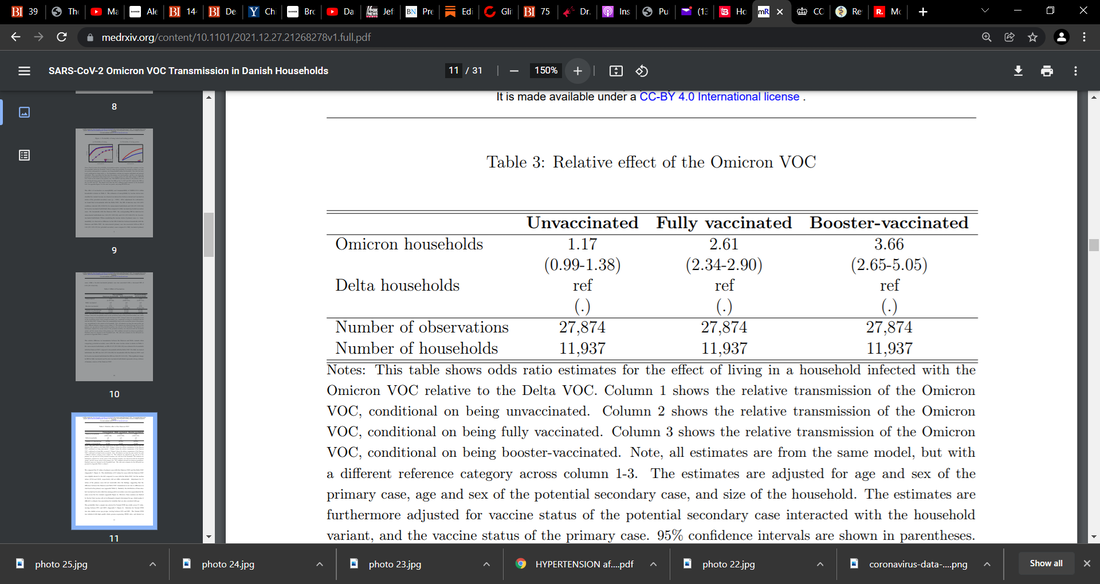Click the fit to page icon

click(x=616, y=71)
